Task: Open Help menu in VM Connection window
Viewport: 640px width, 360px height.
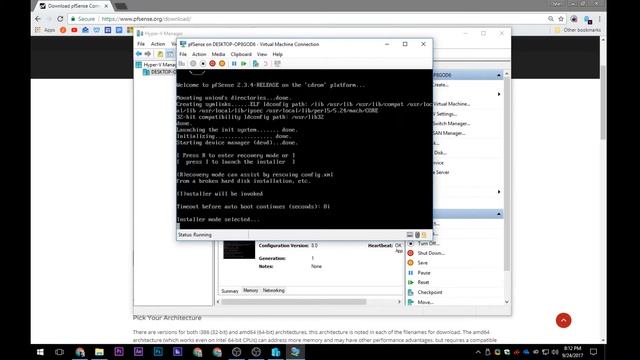Action: (278, 54)
